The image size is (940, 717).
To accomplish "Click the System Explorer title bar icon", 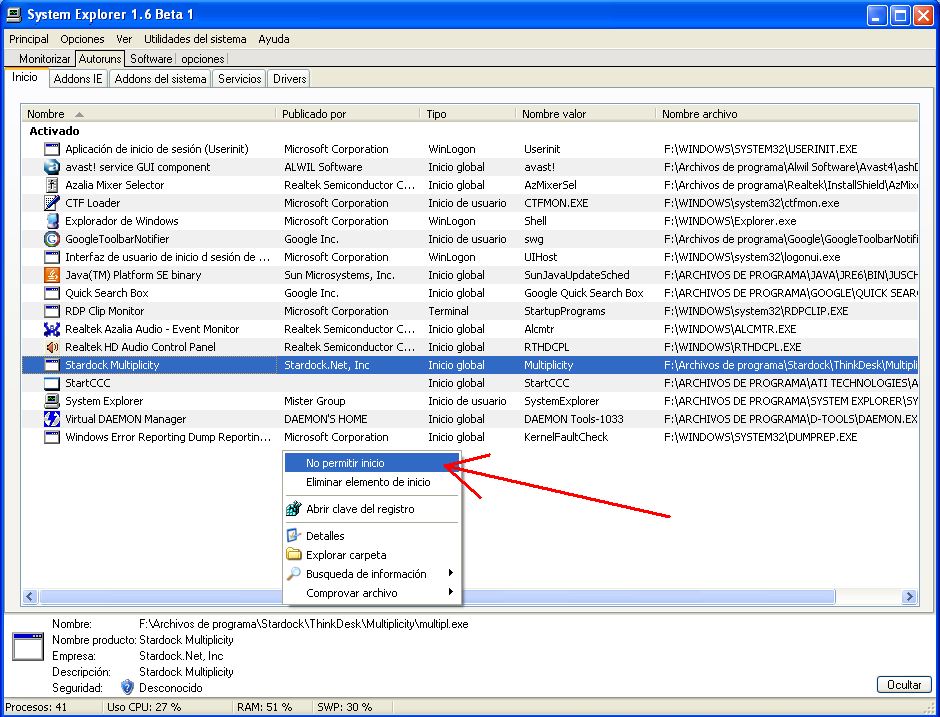I will point(14,14).
